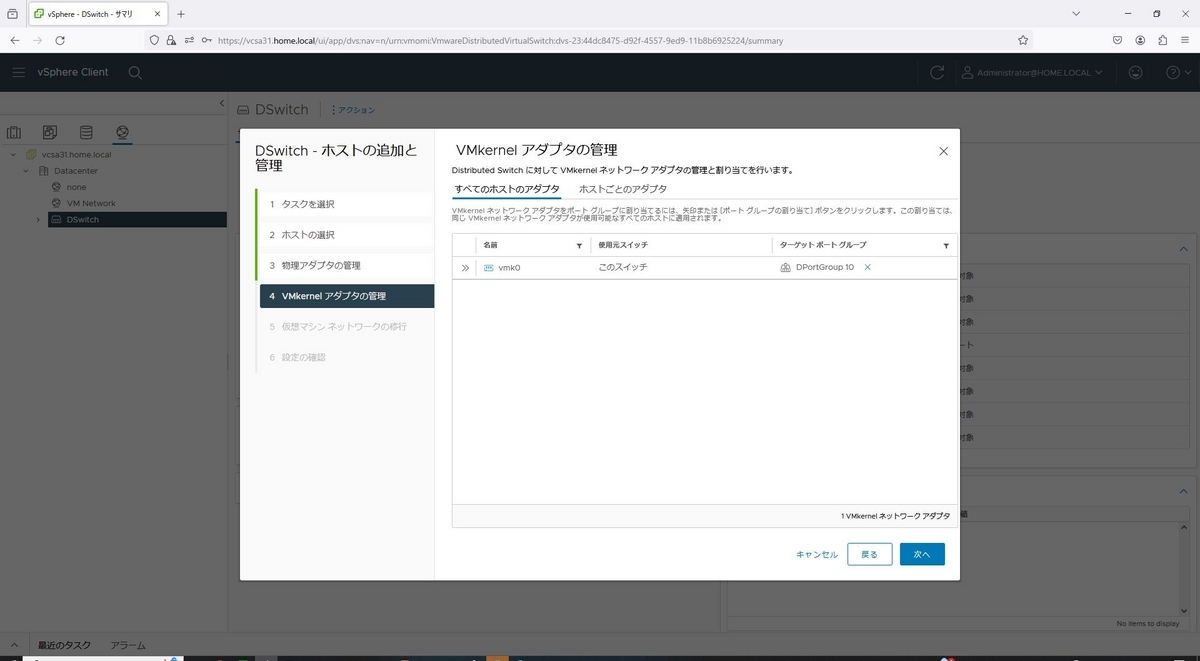Filter the 名前 column
The height and width of the screenshot is (661, 1200).
(x=579, y=245)
